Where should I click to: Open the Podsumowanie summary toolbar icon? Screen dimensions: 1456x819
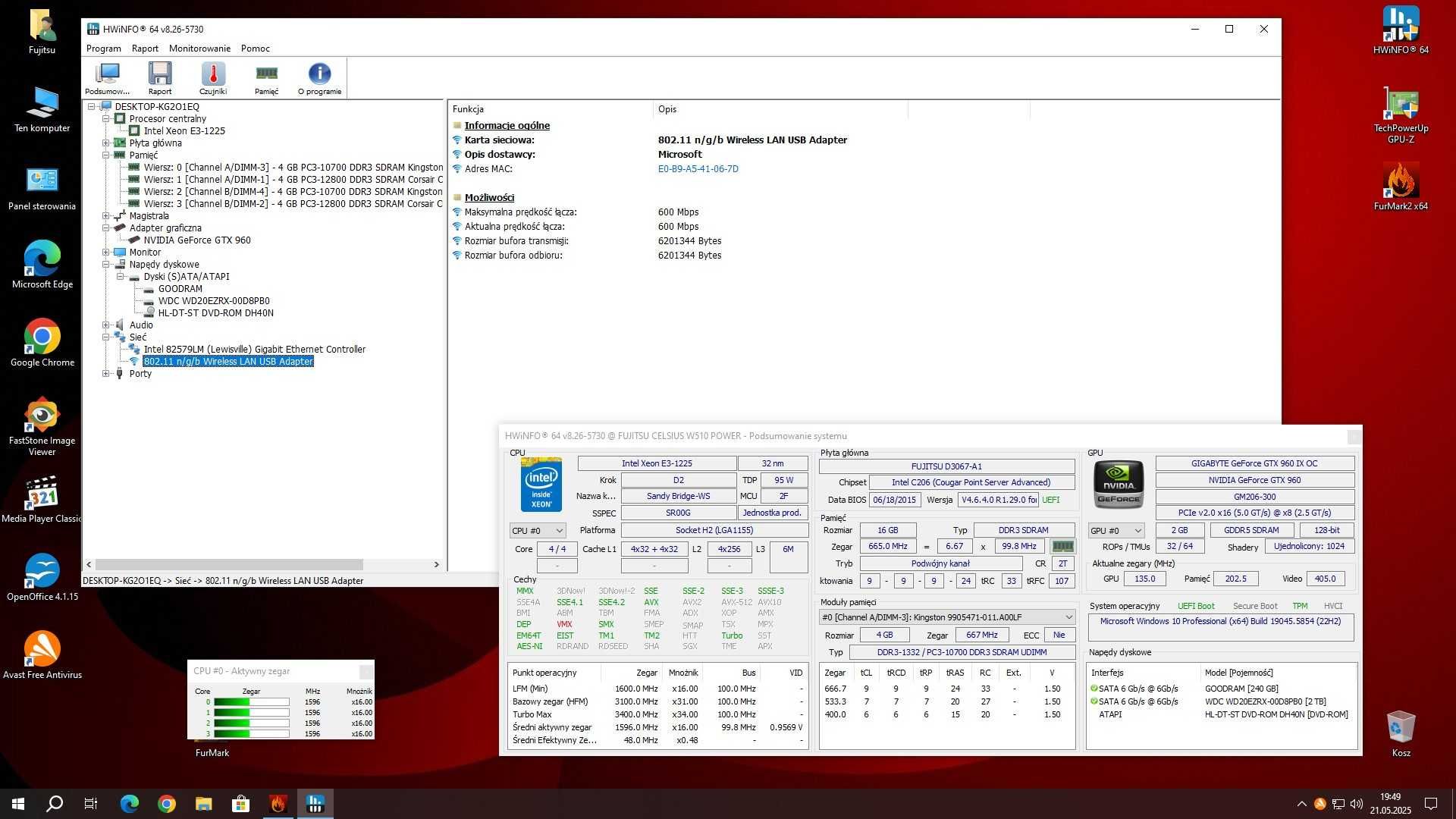click(107, 78)
